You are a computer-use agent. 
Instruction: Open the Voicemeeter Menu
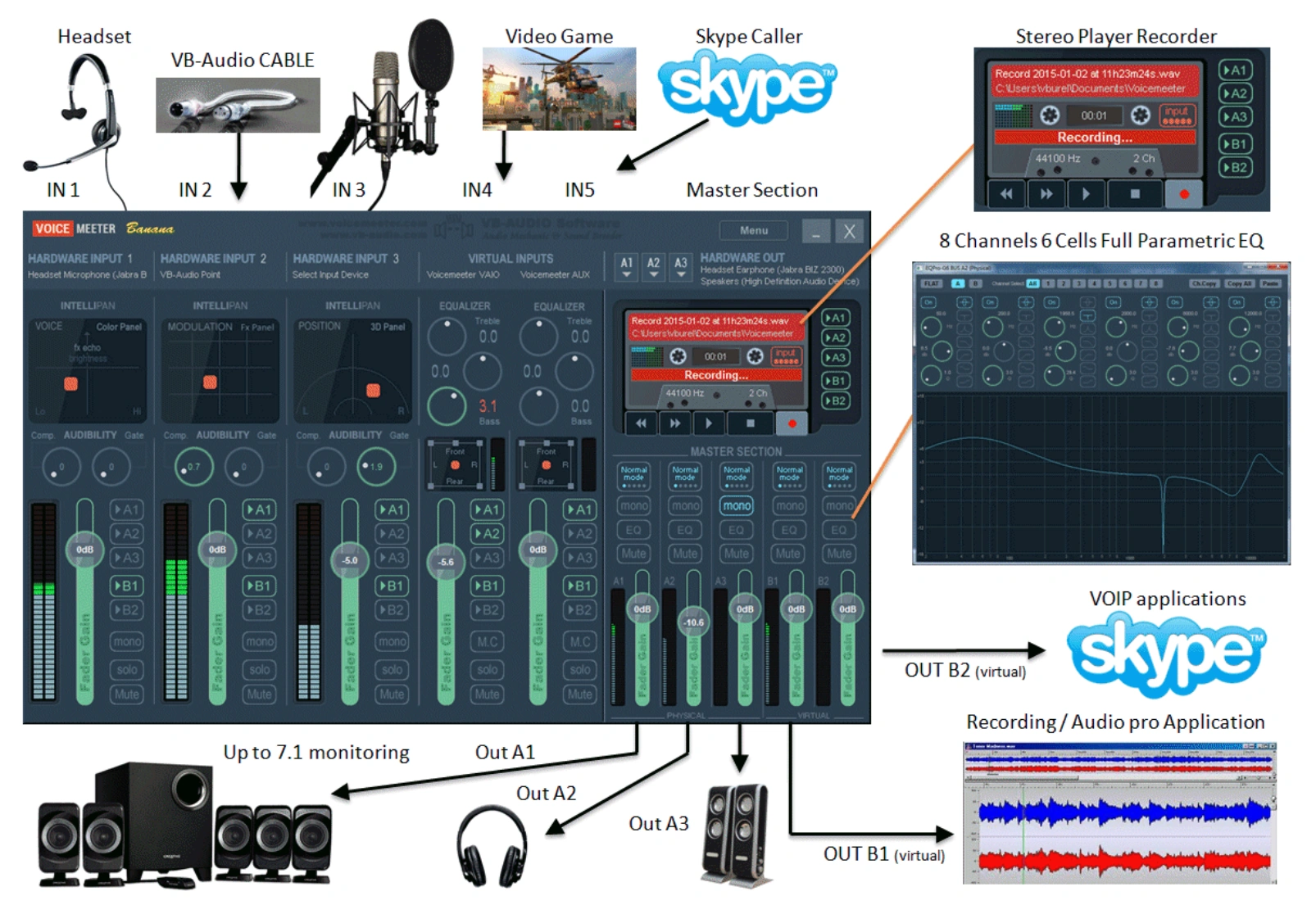753,230
